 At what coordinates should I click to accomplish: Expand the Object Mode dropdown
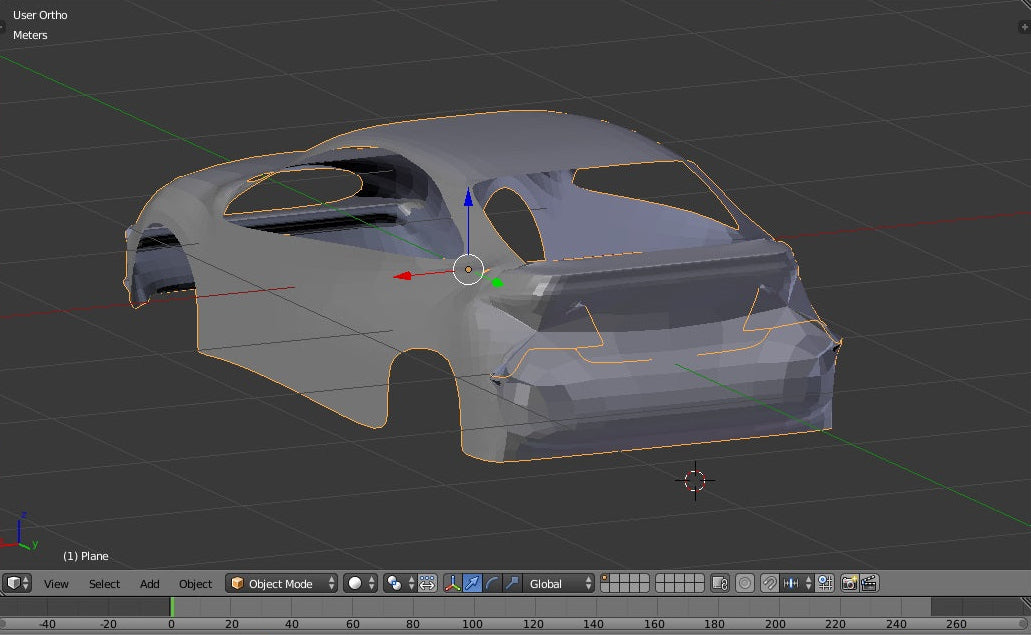281,583
